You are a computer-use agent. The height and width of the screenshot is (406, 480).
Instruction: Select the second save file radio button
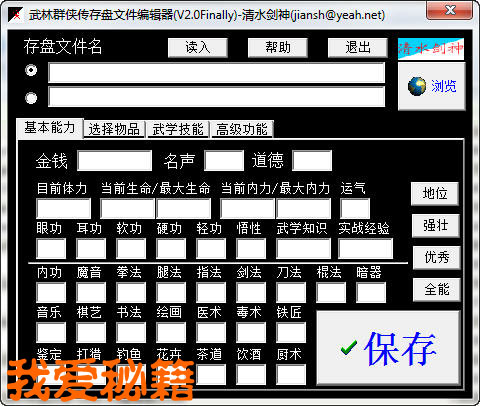31,98
